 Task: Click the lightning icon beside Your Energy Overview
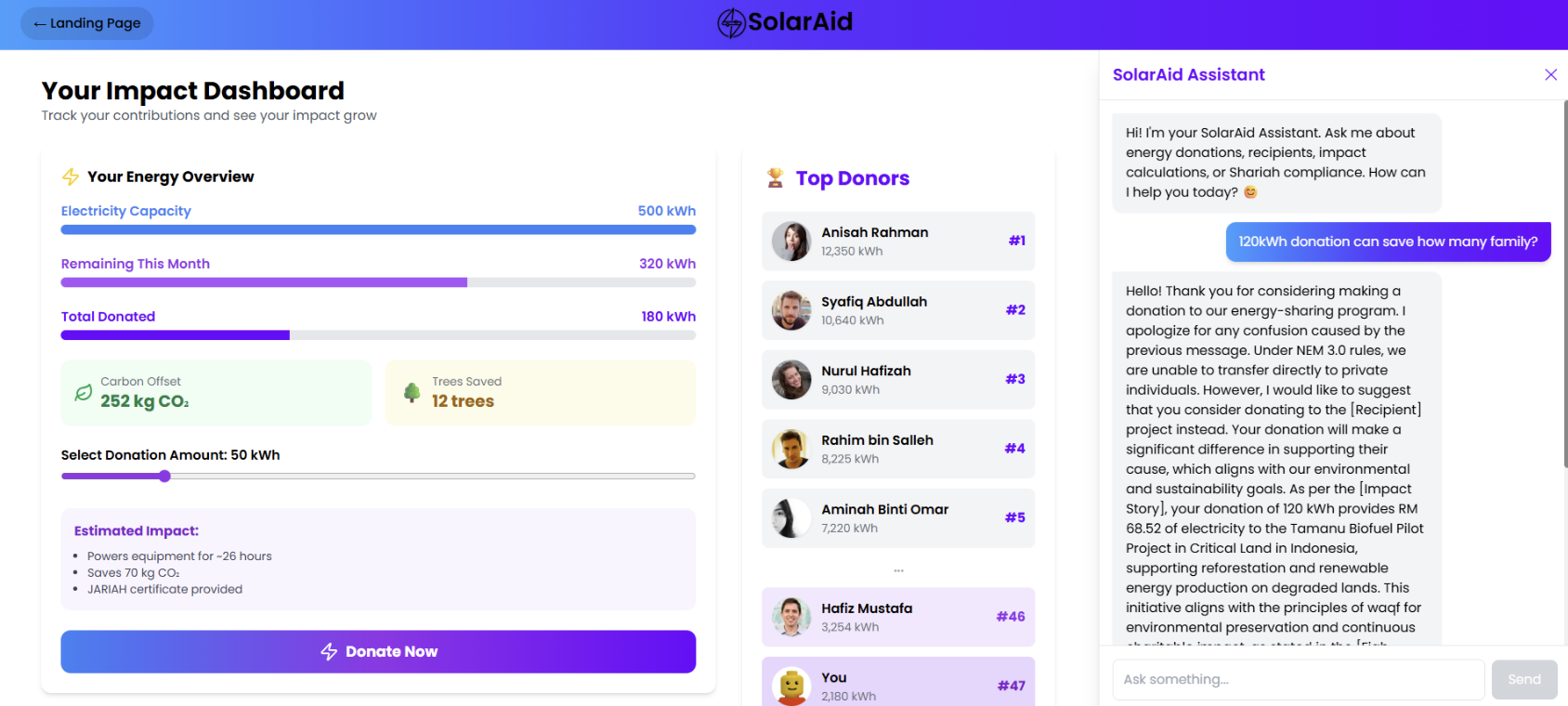71,176
